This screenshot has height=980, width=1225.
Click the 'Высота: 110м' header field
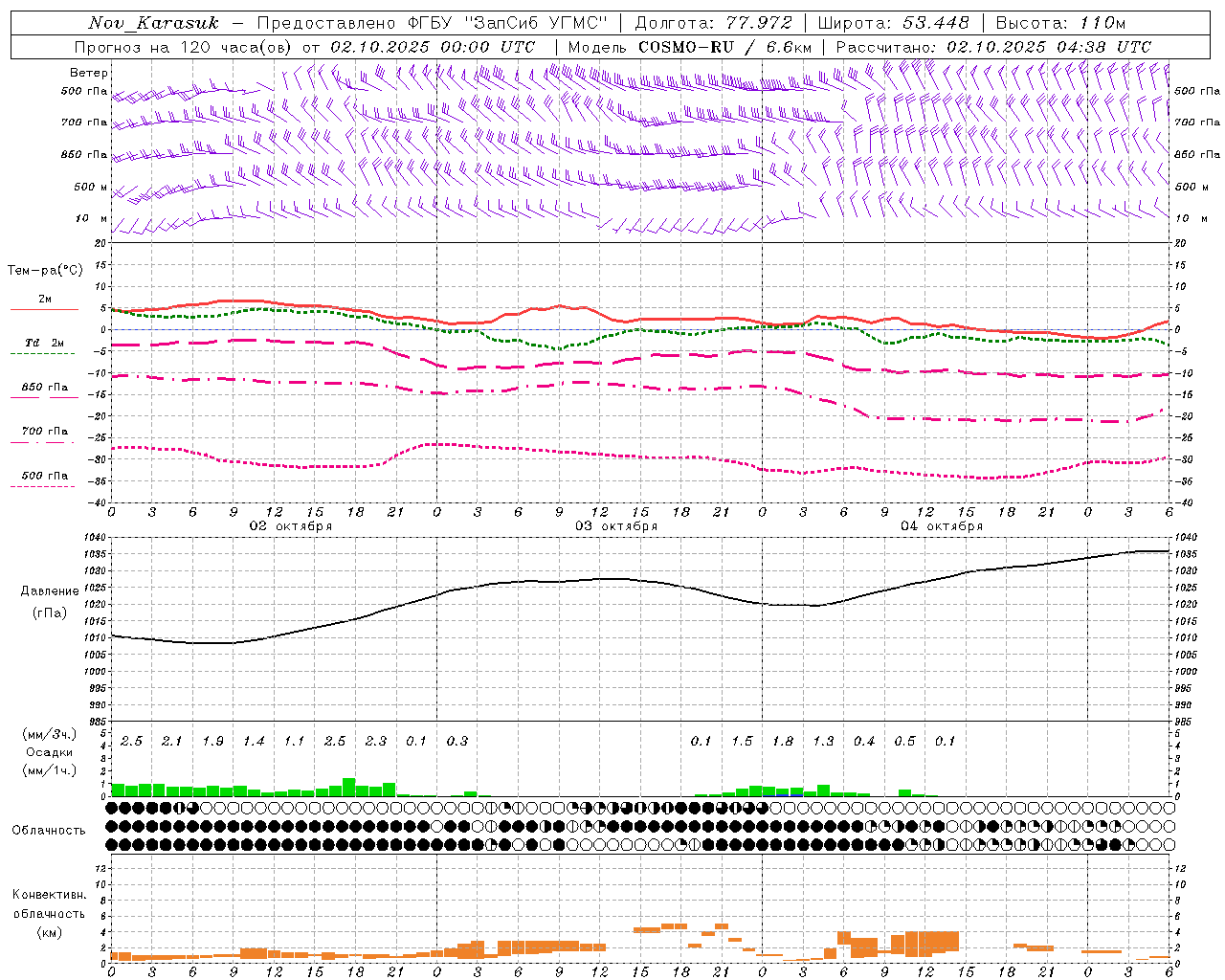pyautogui.click(x=1060, y=23)
